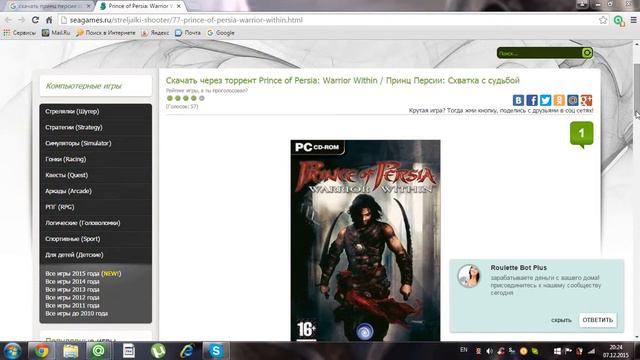The height and width of the screenshot is (360, 640).
Task: Click the green extension icon in toolbar
Action: pos(619,20)
